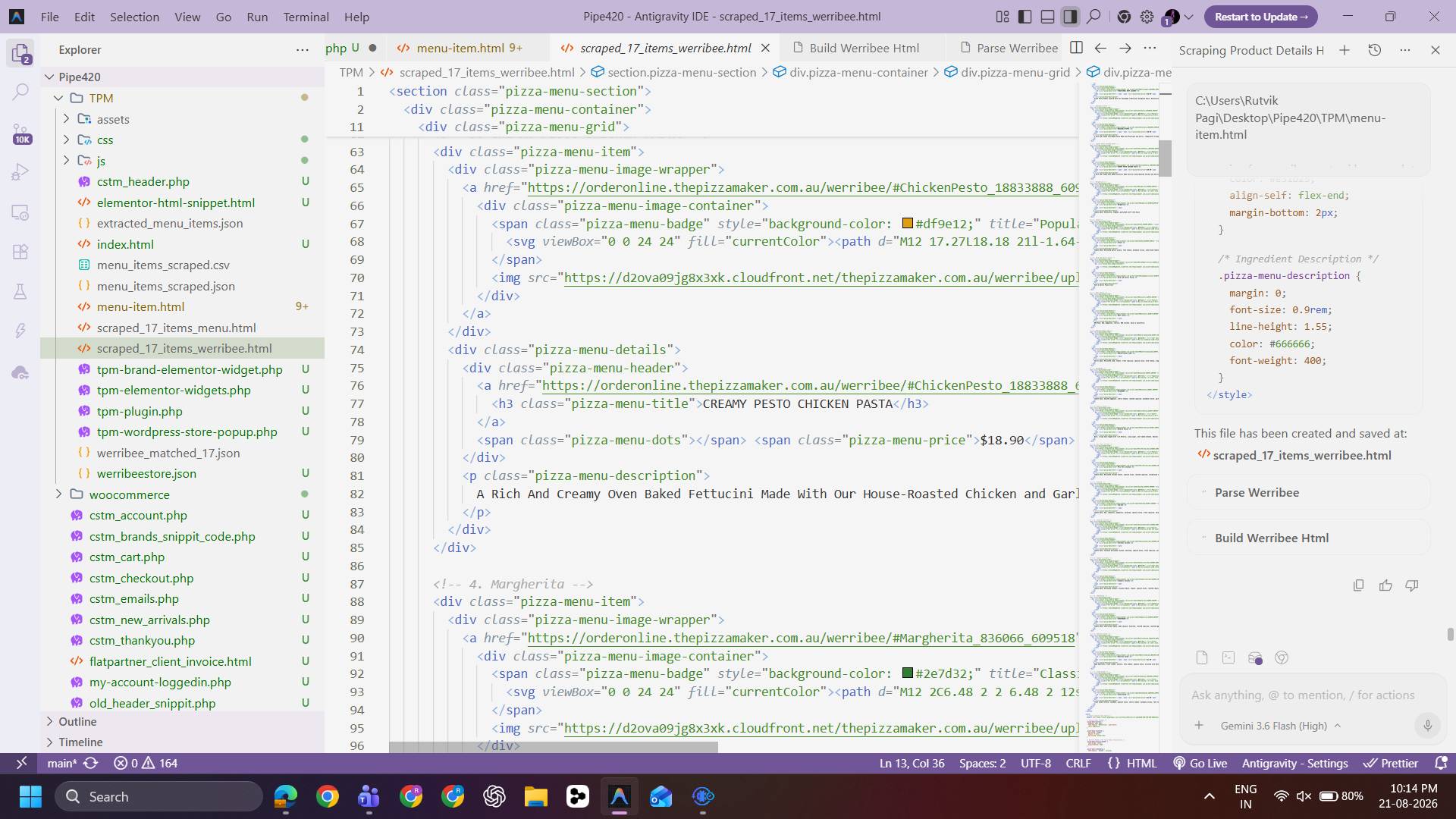Start a new chat with plus icon
This screenshot has width=1456, height=819.
pos(1345,50)
